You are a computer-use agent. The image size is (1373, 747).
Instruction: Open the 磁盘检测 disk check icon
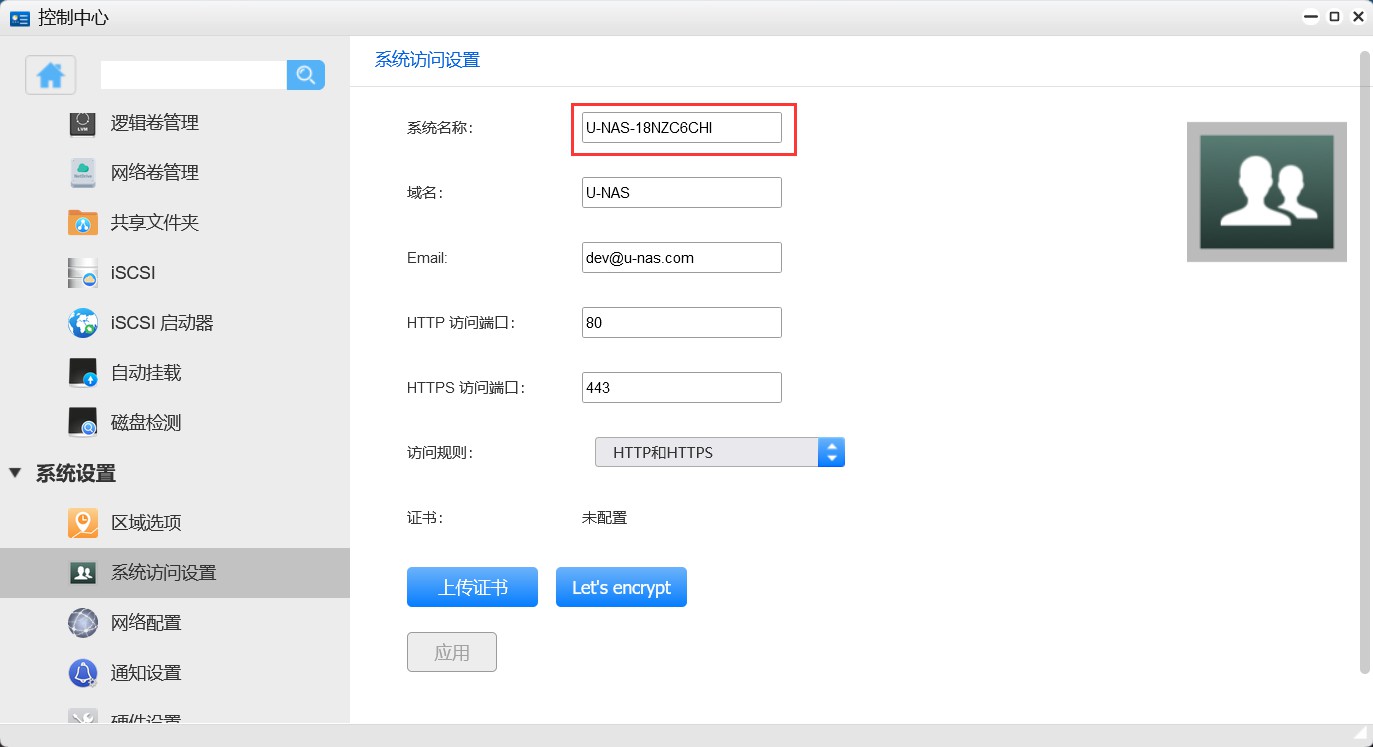coord(83,423)
